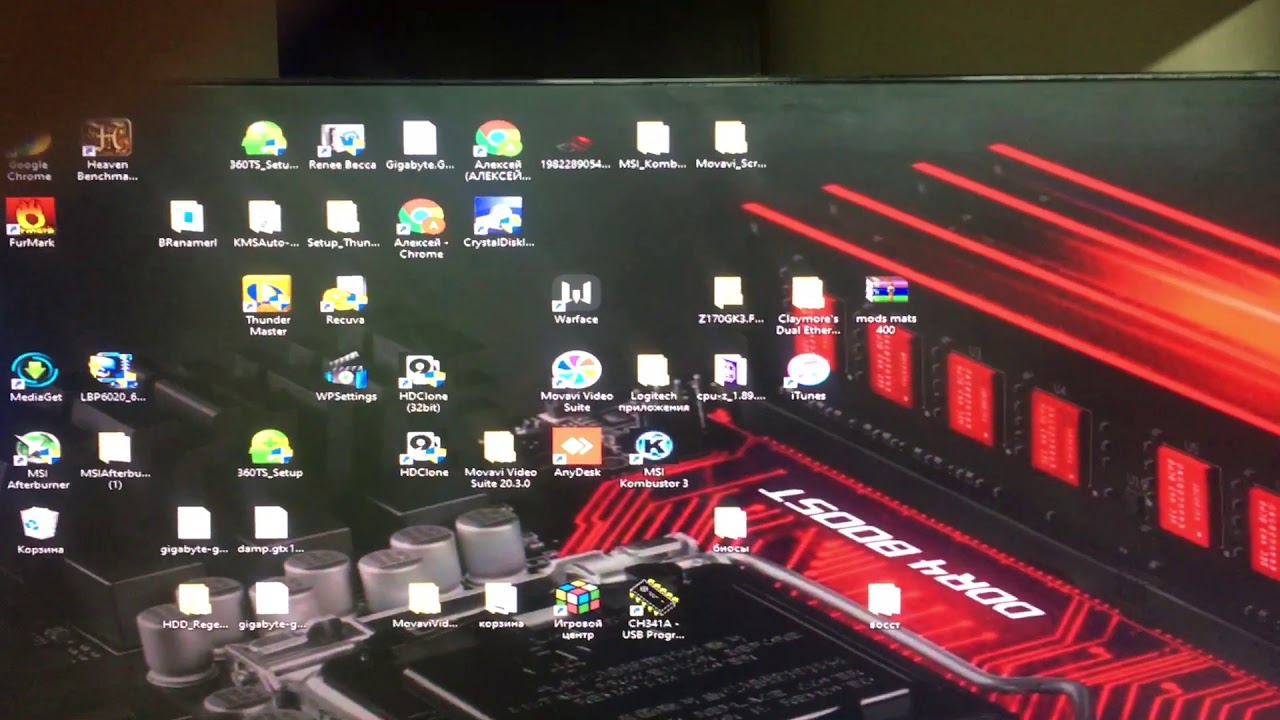Launch Heaven Benchmark shortcut
The image size is (1280, 720).
pyautogui.click(x=107, y=150)
